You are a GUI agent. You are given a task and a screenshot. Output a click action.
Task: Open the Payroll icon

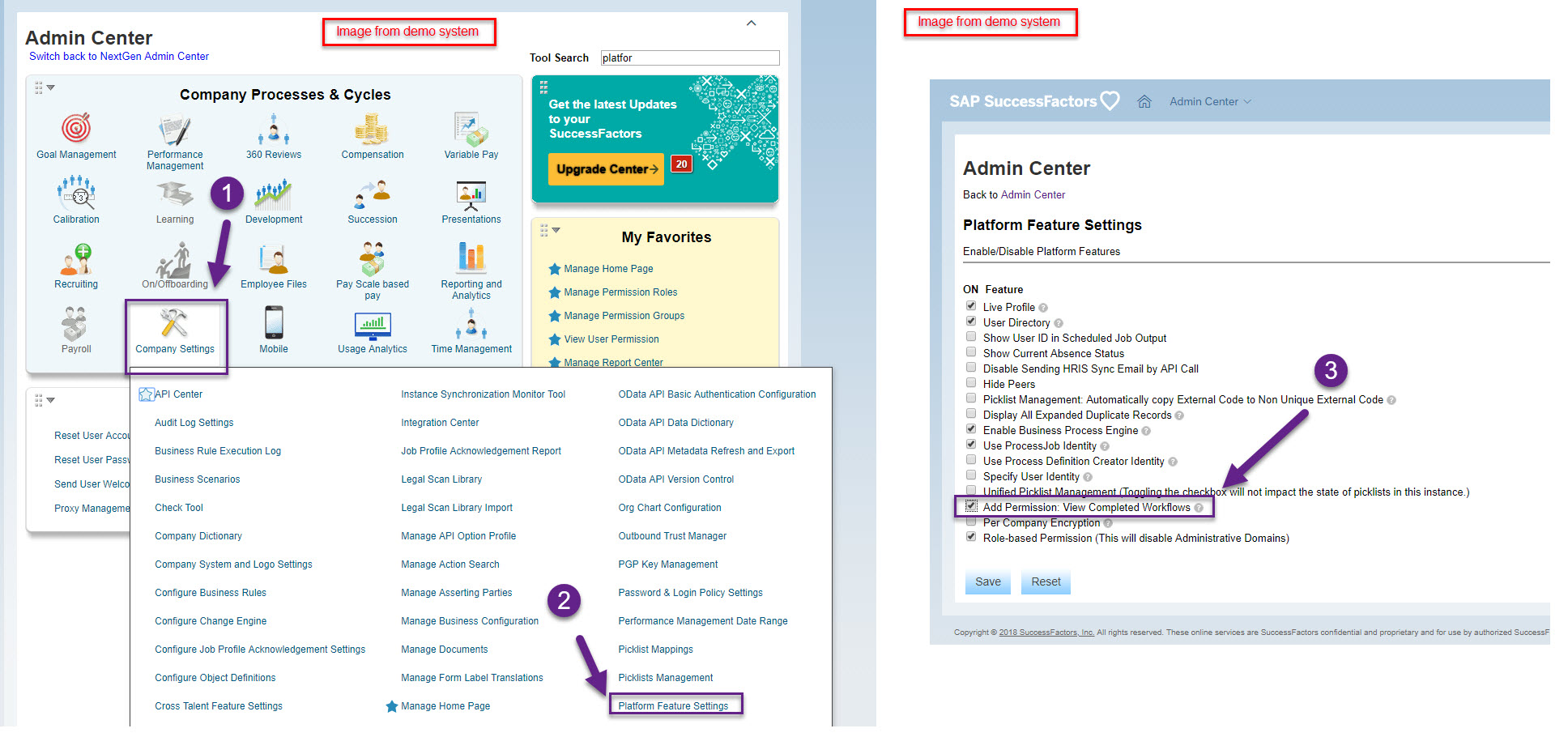(x=75, y=324)
